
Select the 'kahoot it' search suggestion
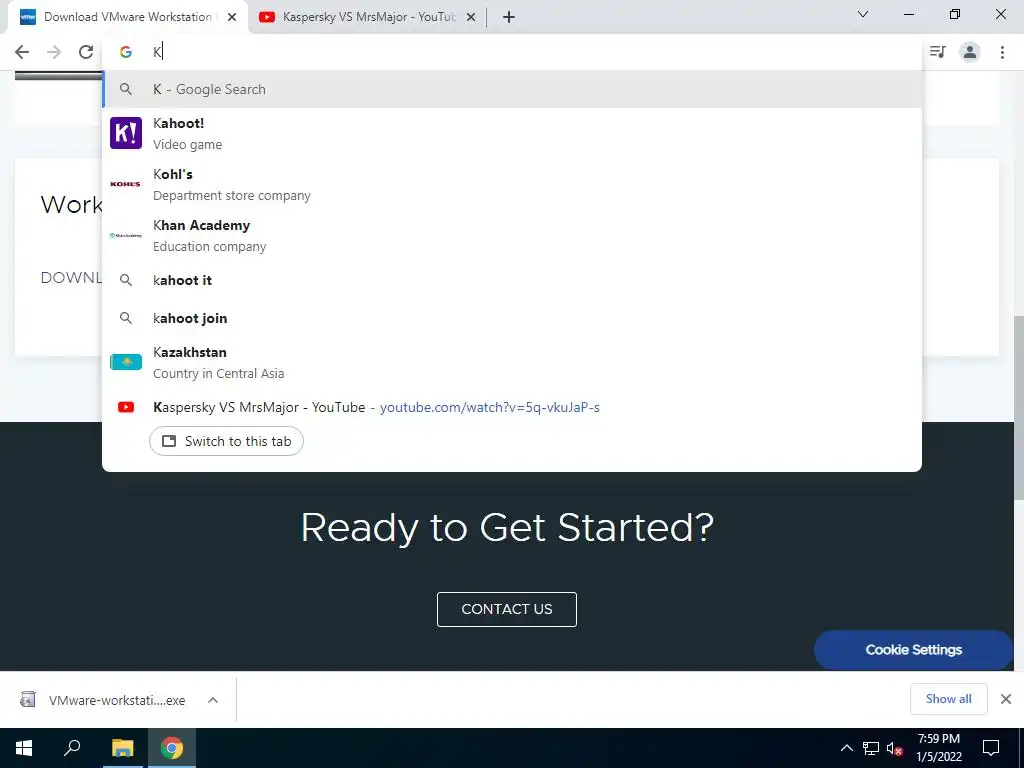512,280
